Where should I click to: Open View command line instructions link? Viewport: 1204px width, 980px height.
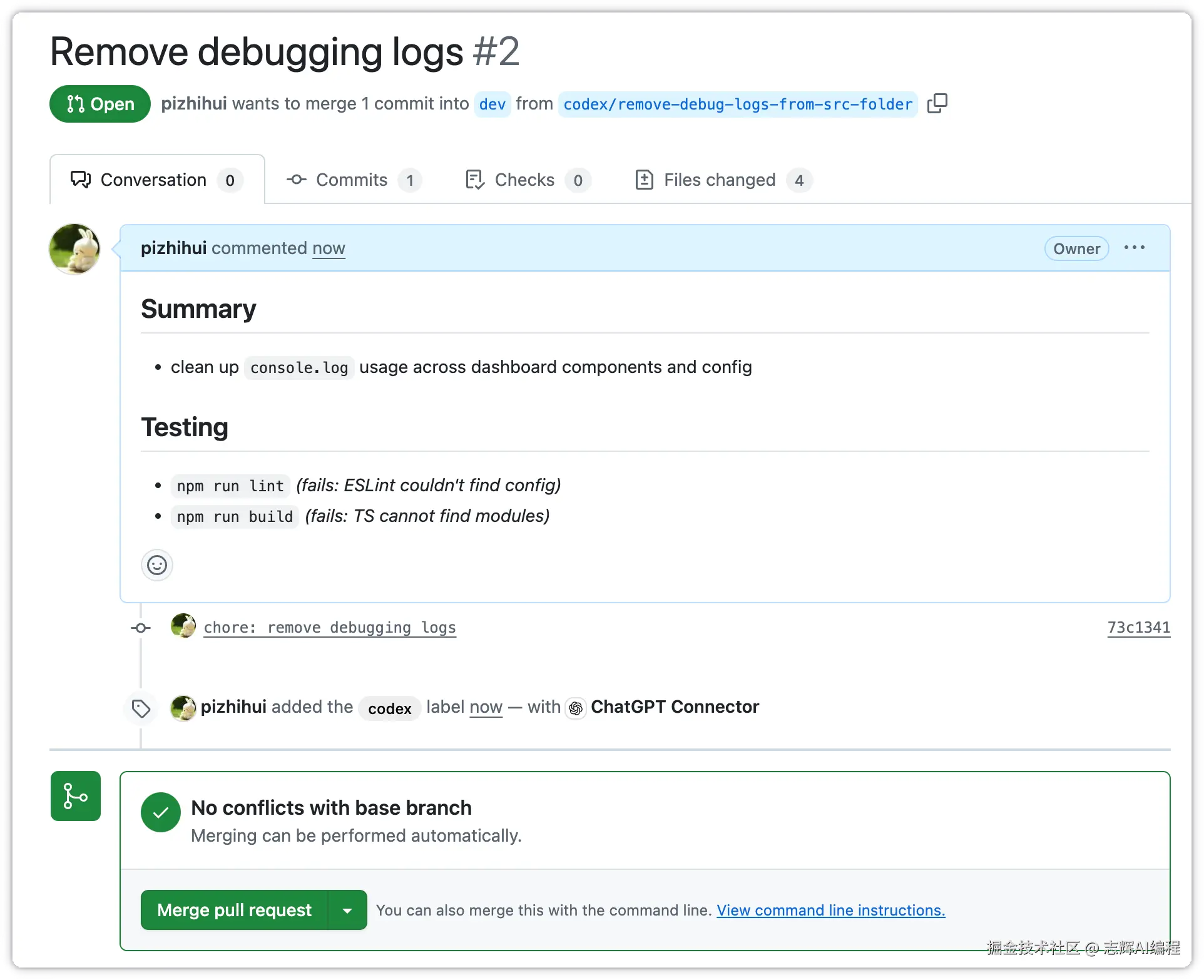[x=830, y=910]
